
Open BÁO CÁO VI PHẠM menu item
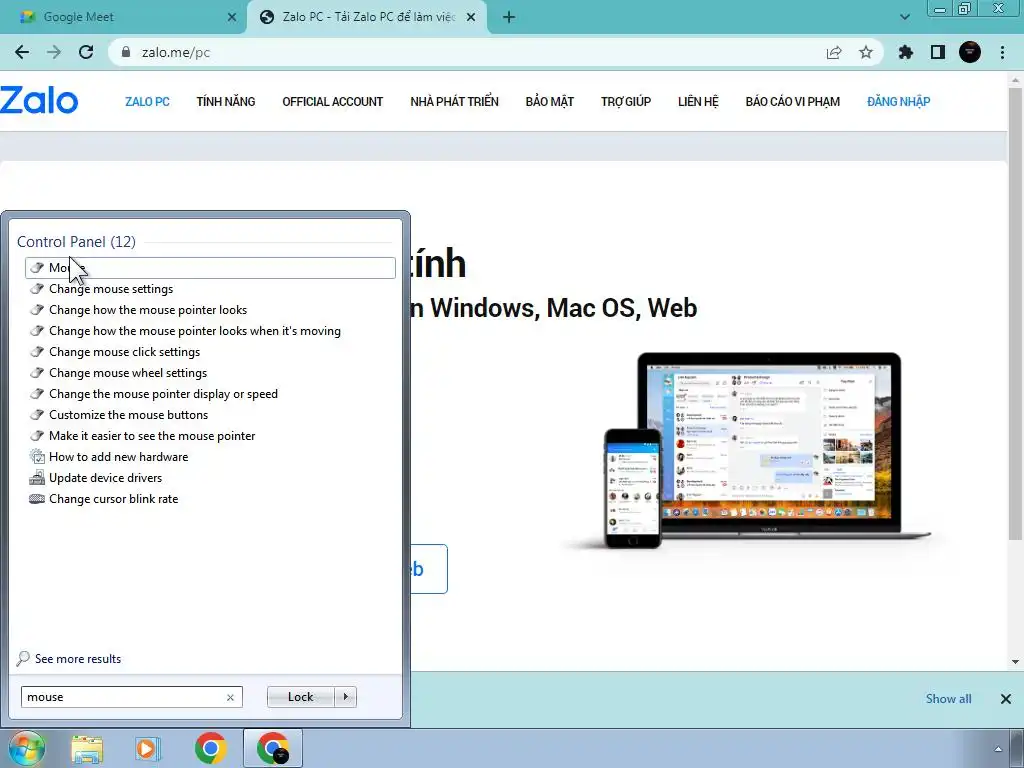(792, 102)
